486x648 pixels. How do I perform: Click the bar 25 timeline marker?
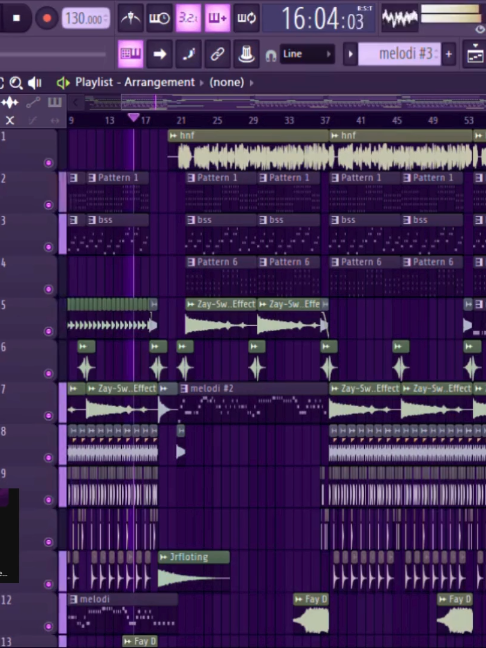(217, 120)
